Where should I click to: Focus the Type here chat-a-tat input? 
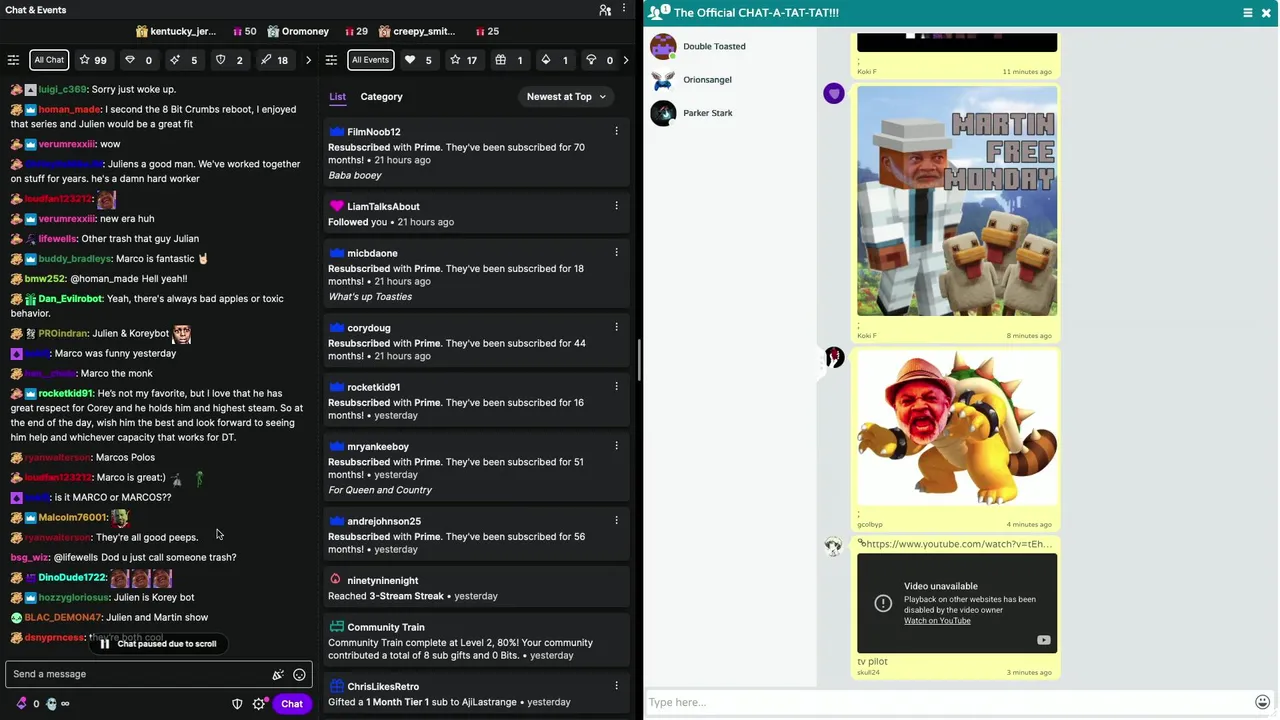[948, 702]
